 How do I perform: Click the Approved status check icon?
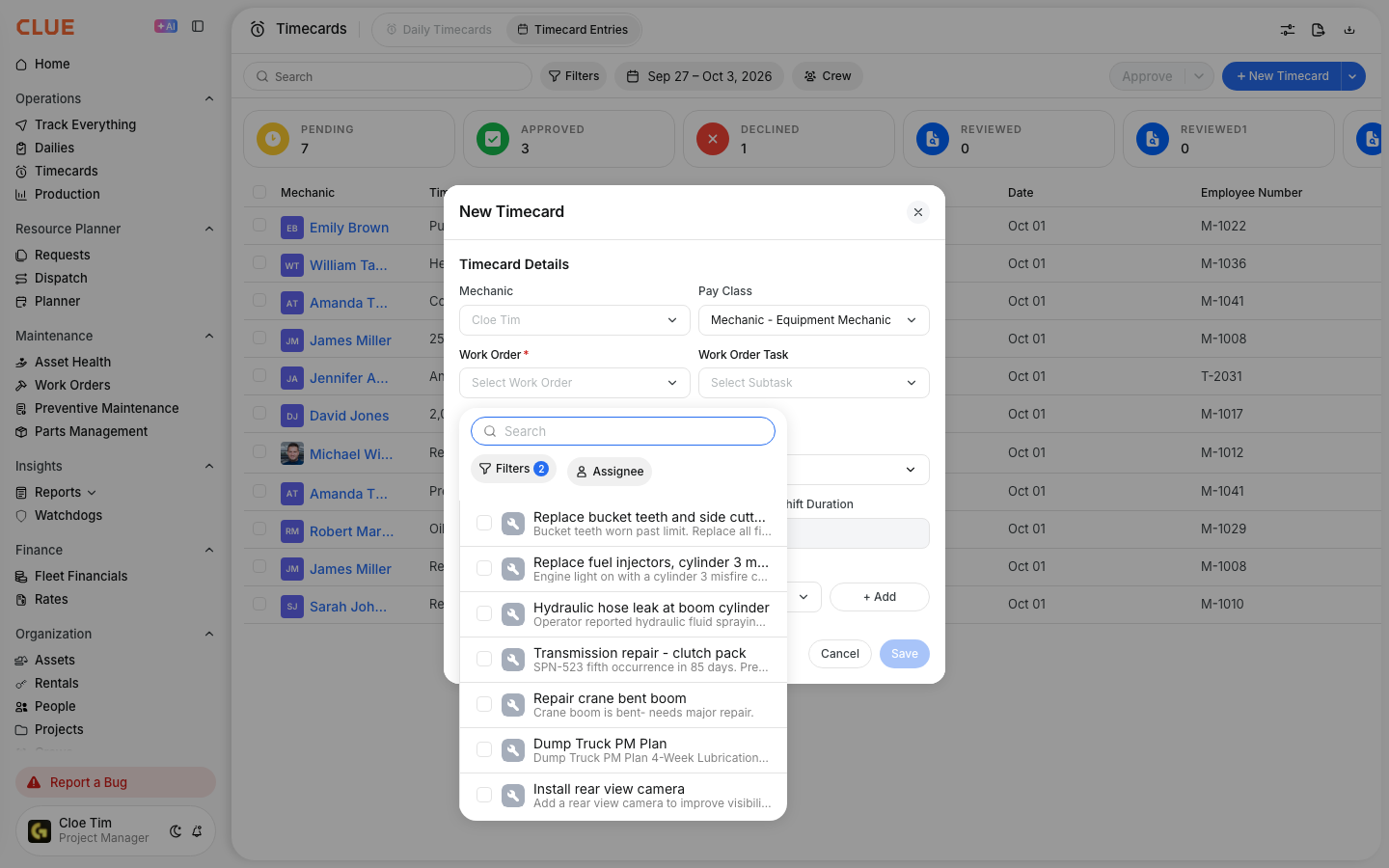click(493, 139)
